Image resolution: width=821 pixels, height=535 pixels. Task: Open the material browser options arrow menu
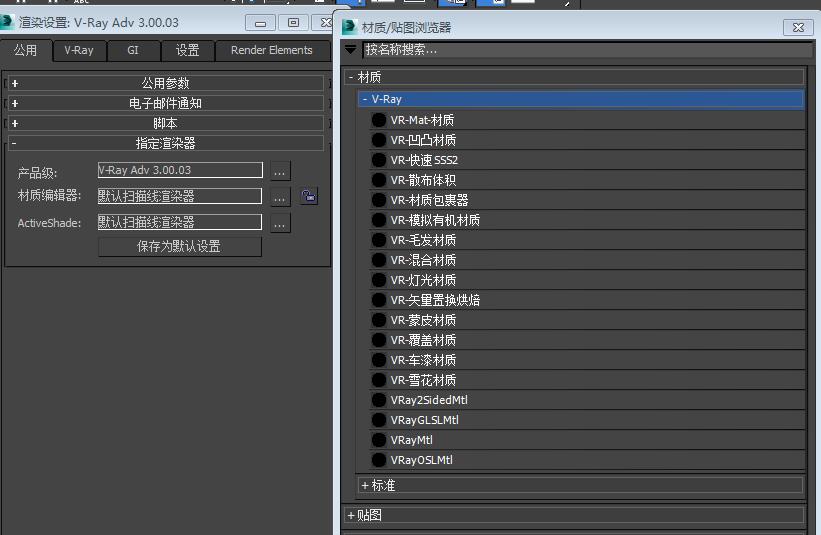pos(351,50)
